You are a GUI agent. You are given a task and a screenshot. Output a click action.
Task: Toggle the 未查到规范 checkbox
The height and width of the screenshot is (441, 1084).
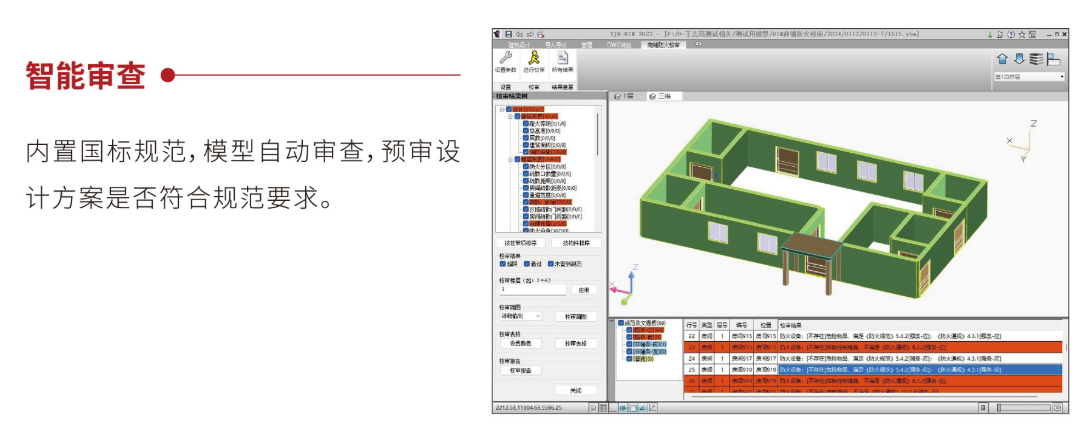[551, 264]
